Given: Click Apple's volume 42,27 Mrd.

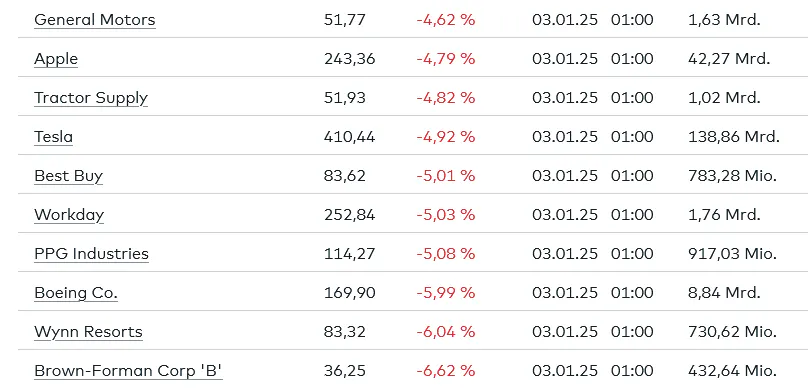Looking at the screenshot, I should 729,59.
